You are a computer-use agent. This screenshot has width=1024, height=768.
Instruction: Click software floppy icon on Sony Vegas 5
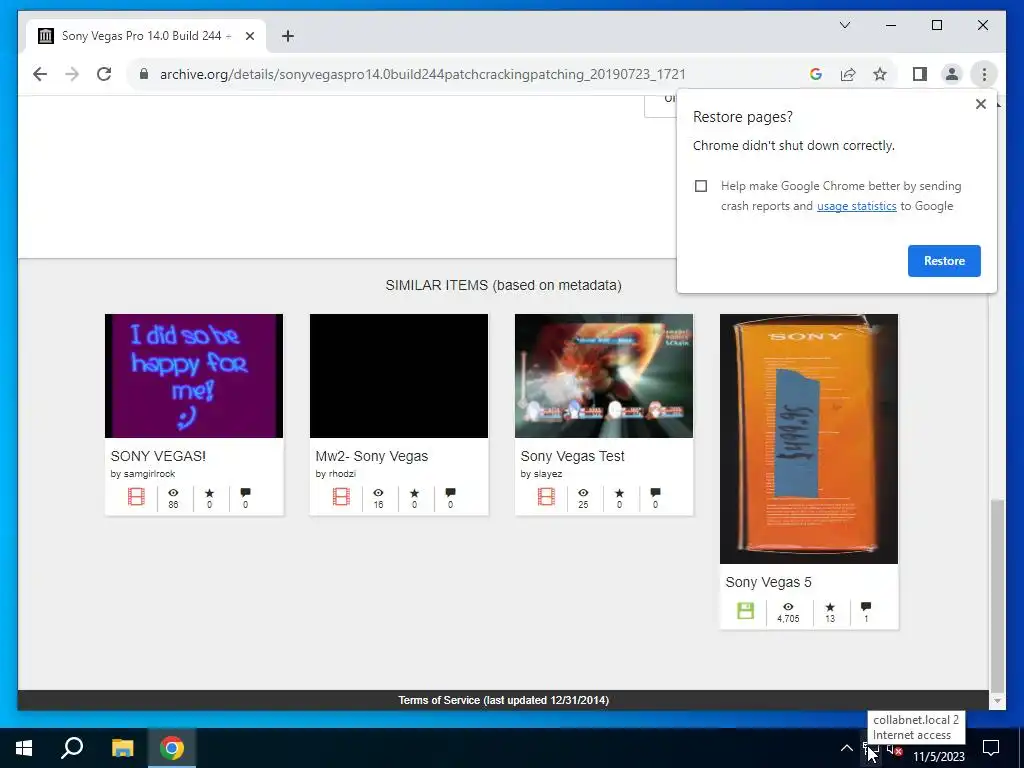tap(745, 611)
